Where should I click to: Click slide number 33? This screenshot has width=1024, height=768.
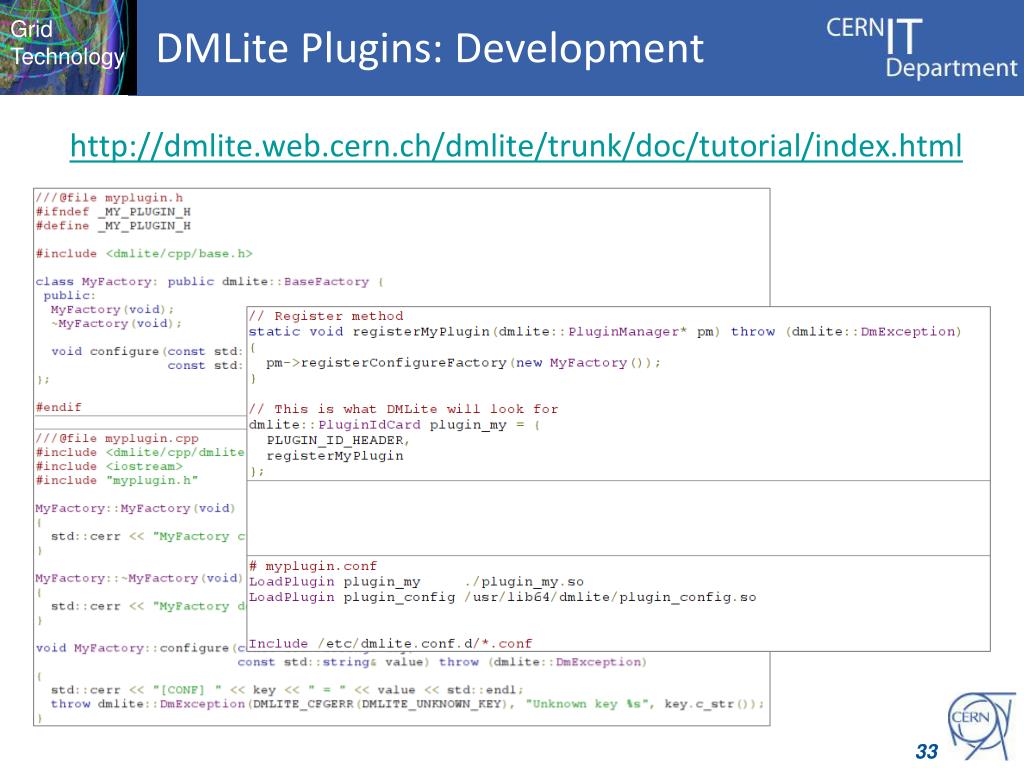[927, 752]
